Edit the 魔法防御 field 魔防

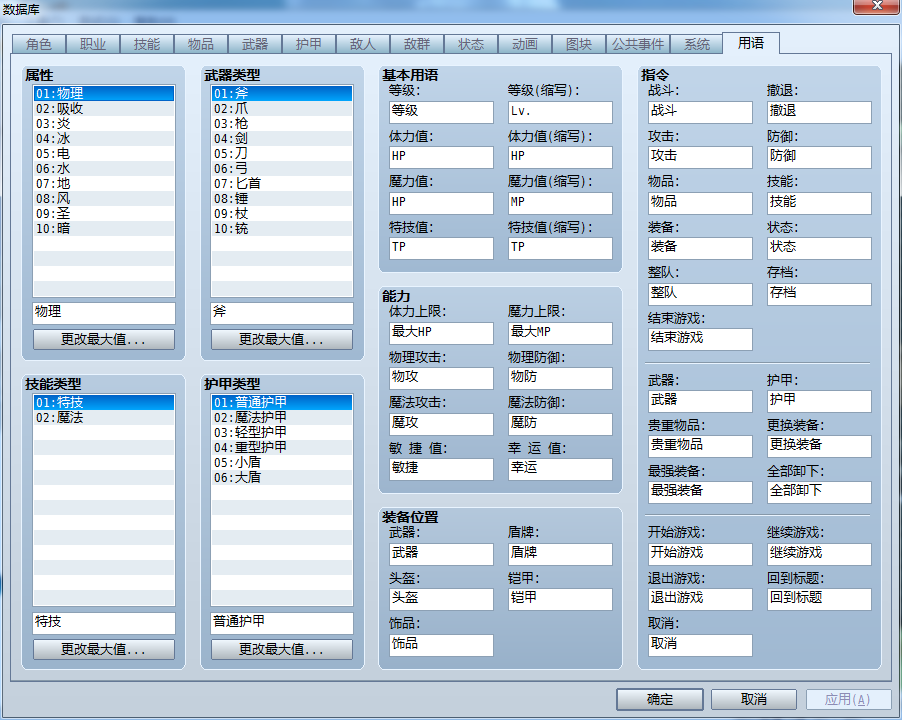[560, 424]
